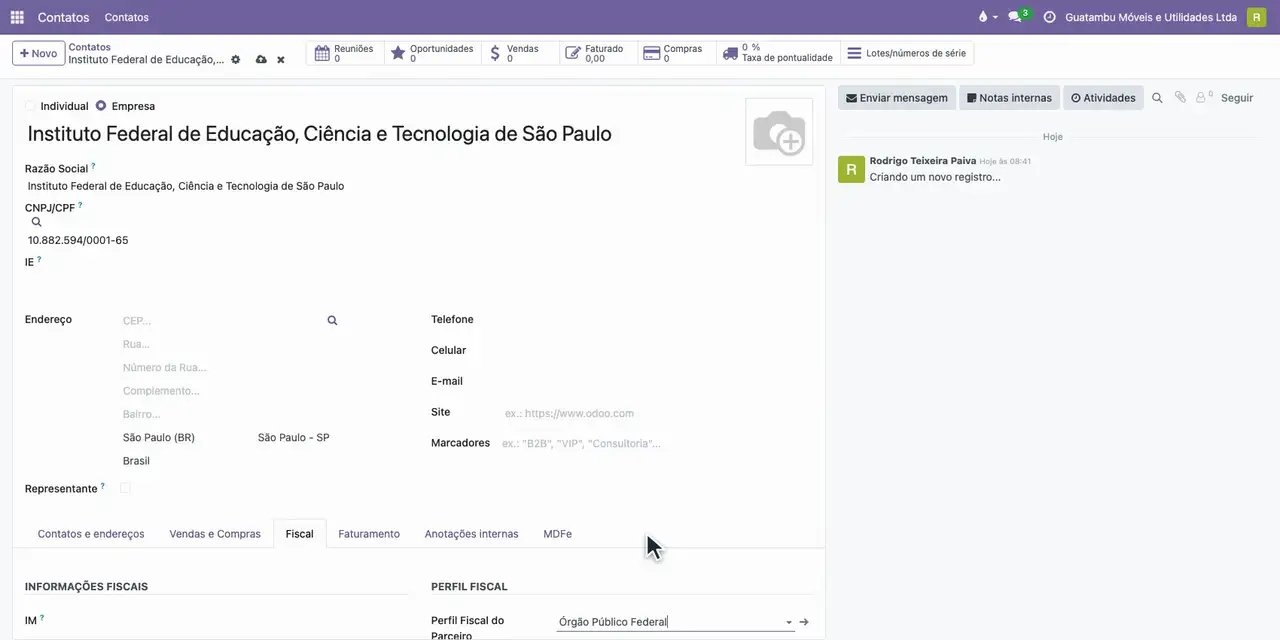Open the activities clock icon in top bar

coord(1049,17)
